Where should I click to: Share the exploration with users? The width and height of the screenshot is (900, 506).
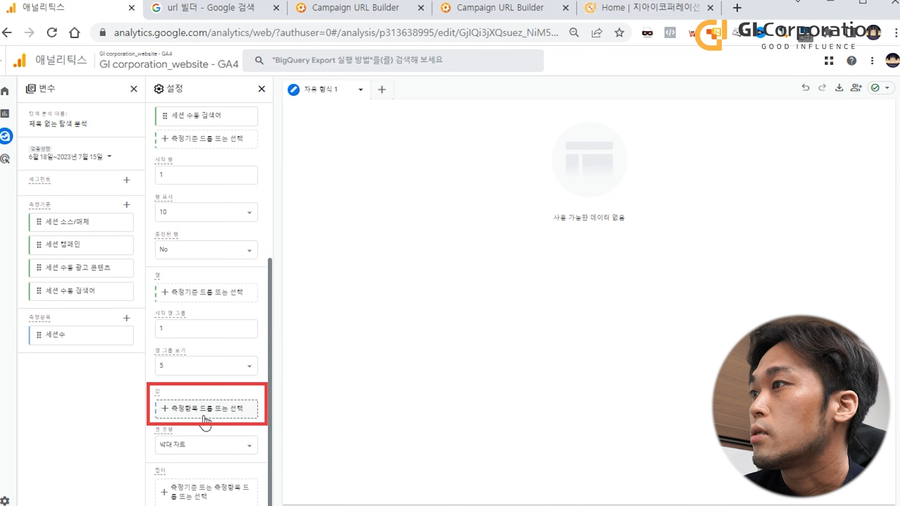[856, 88]
